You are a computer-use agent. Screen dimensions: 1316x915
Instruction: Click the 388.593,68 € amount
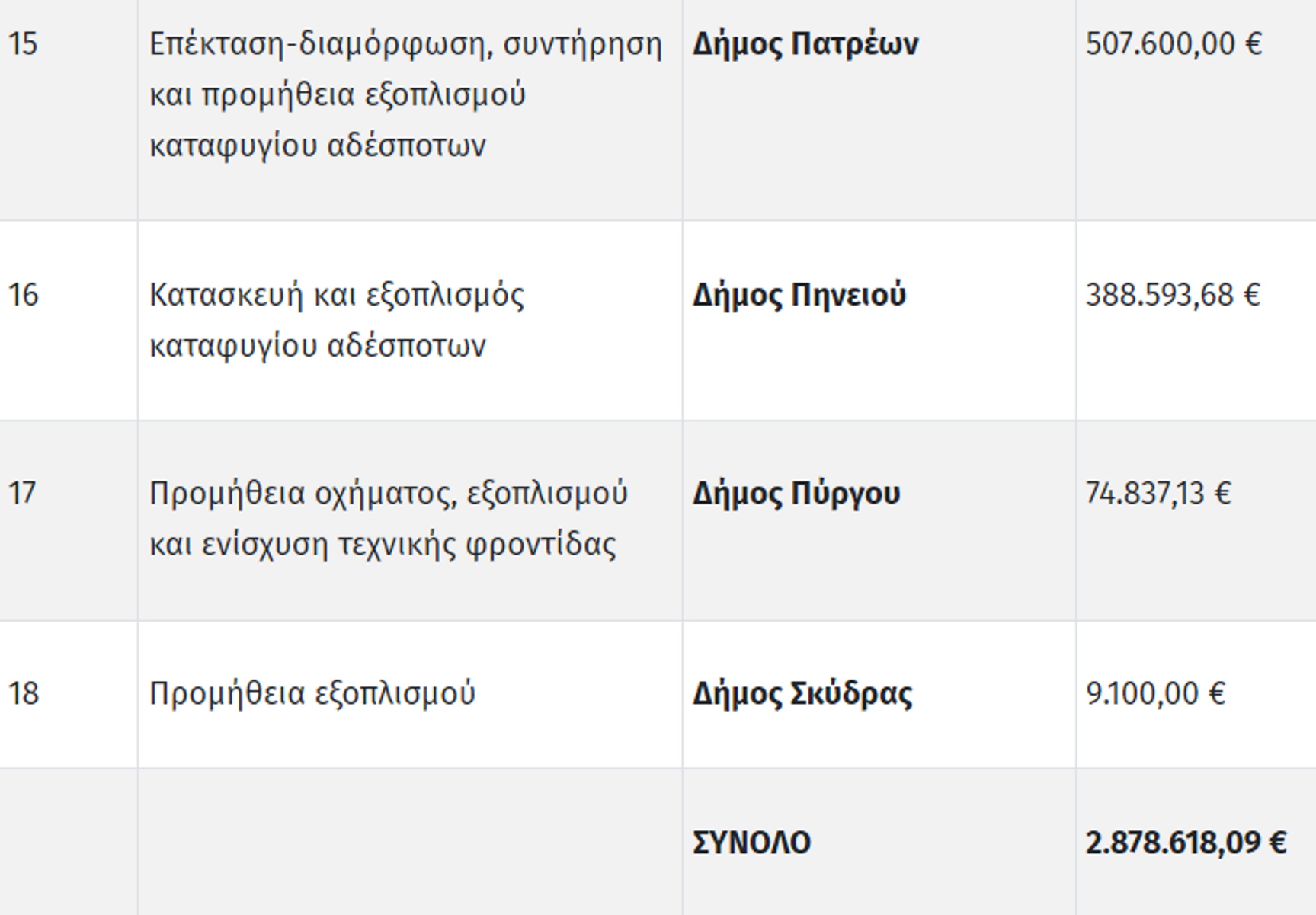tap(1173, 295)
